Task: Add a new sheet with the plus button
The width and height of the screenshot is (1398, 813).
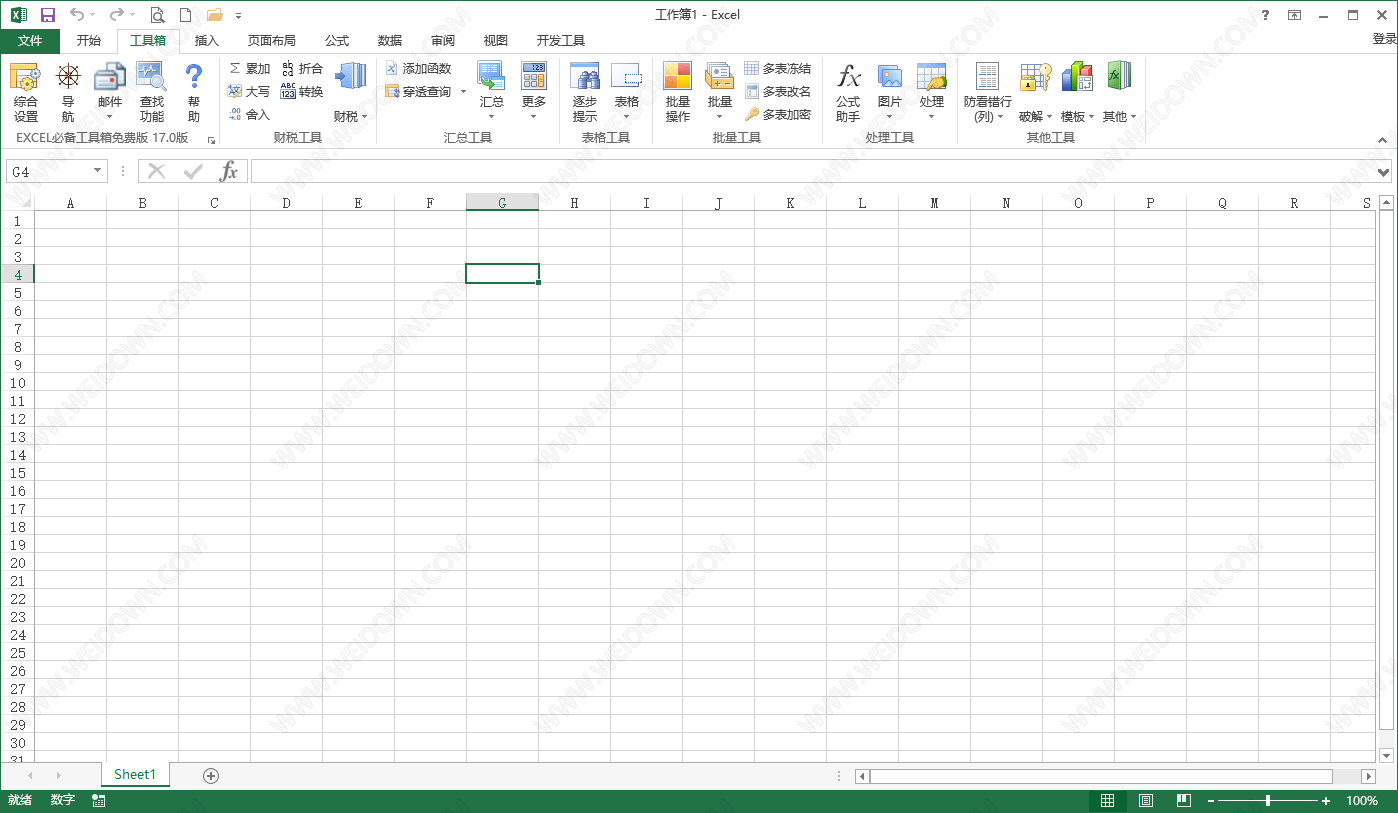Action: point(211,775)
